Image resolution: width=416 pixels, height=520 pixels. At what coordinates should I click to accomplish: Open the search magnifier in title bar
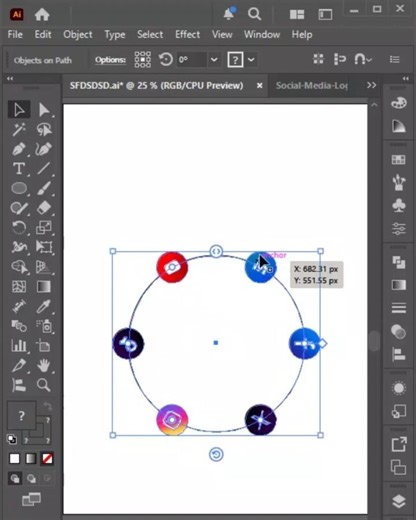tap(254, 14)
